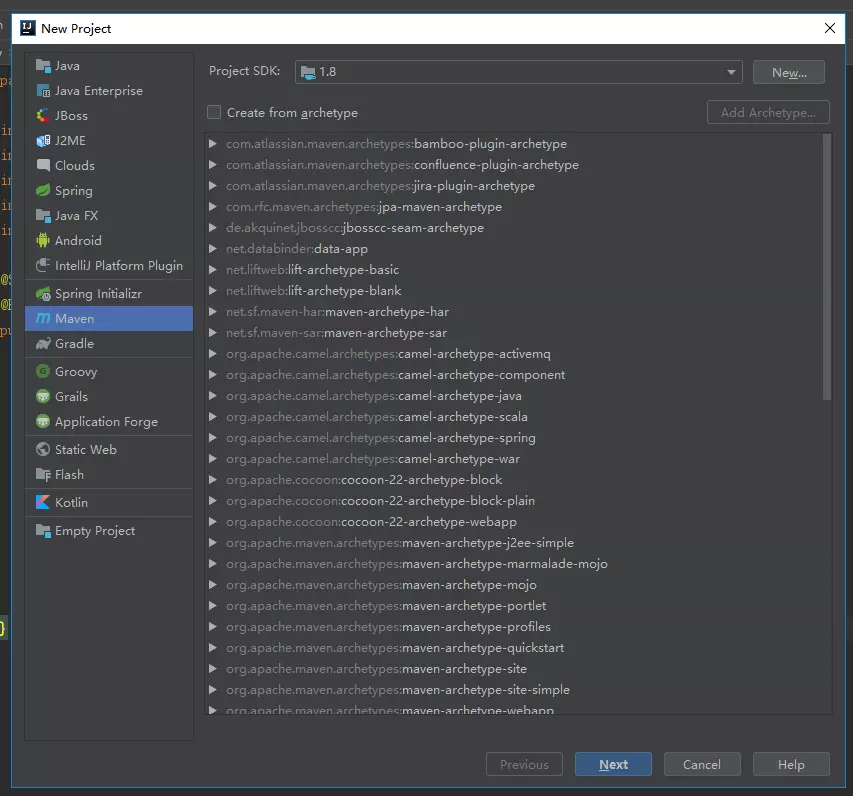The height and width of the screenshot is (796, 853).
Task: Click the Groovy icon
Action: [43, 372]
